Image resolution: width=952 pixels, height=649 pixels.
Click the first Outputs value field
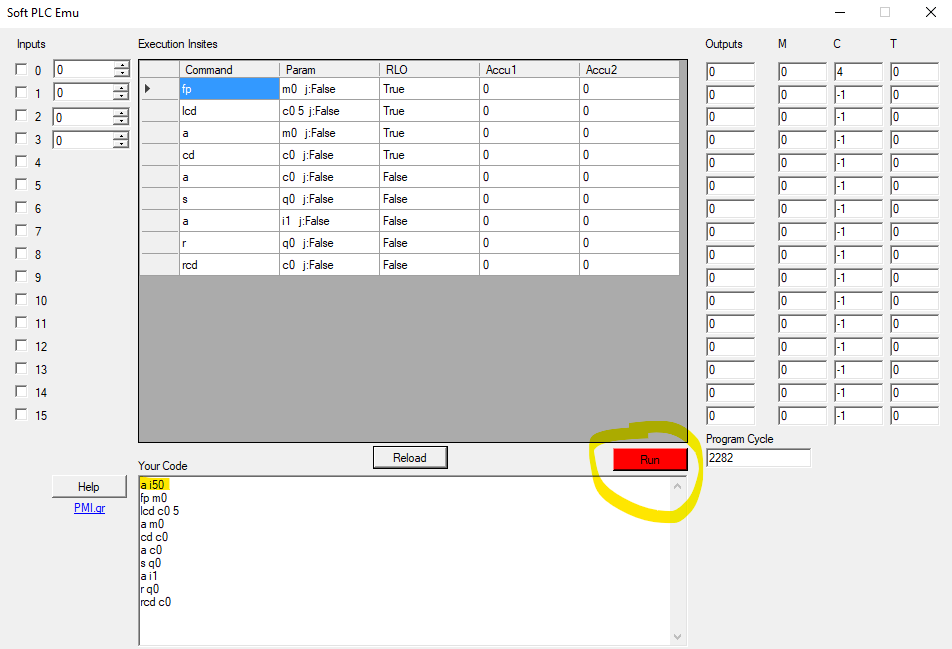(730, 72)
